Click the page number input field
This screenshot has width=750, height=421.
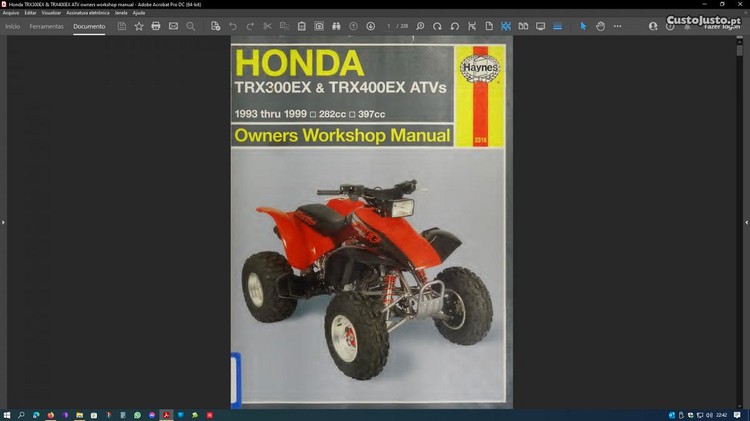click(389, 26)
